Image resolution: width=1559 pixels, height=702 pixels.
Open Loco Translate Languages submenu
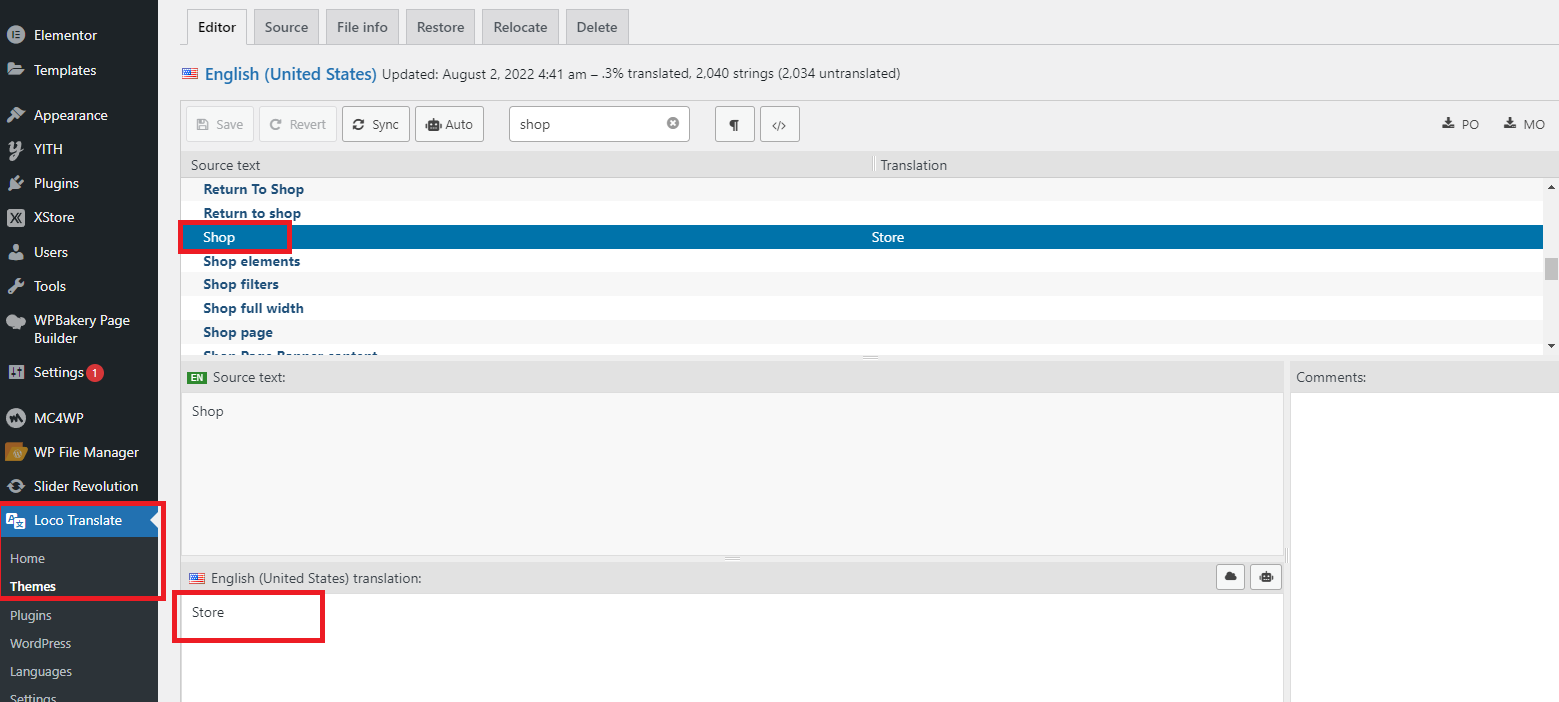tap(41, 671)
